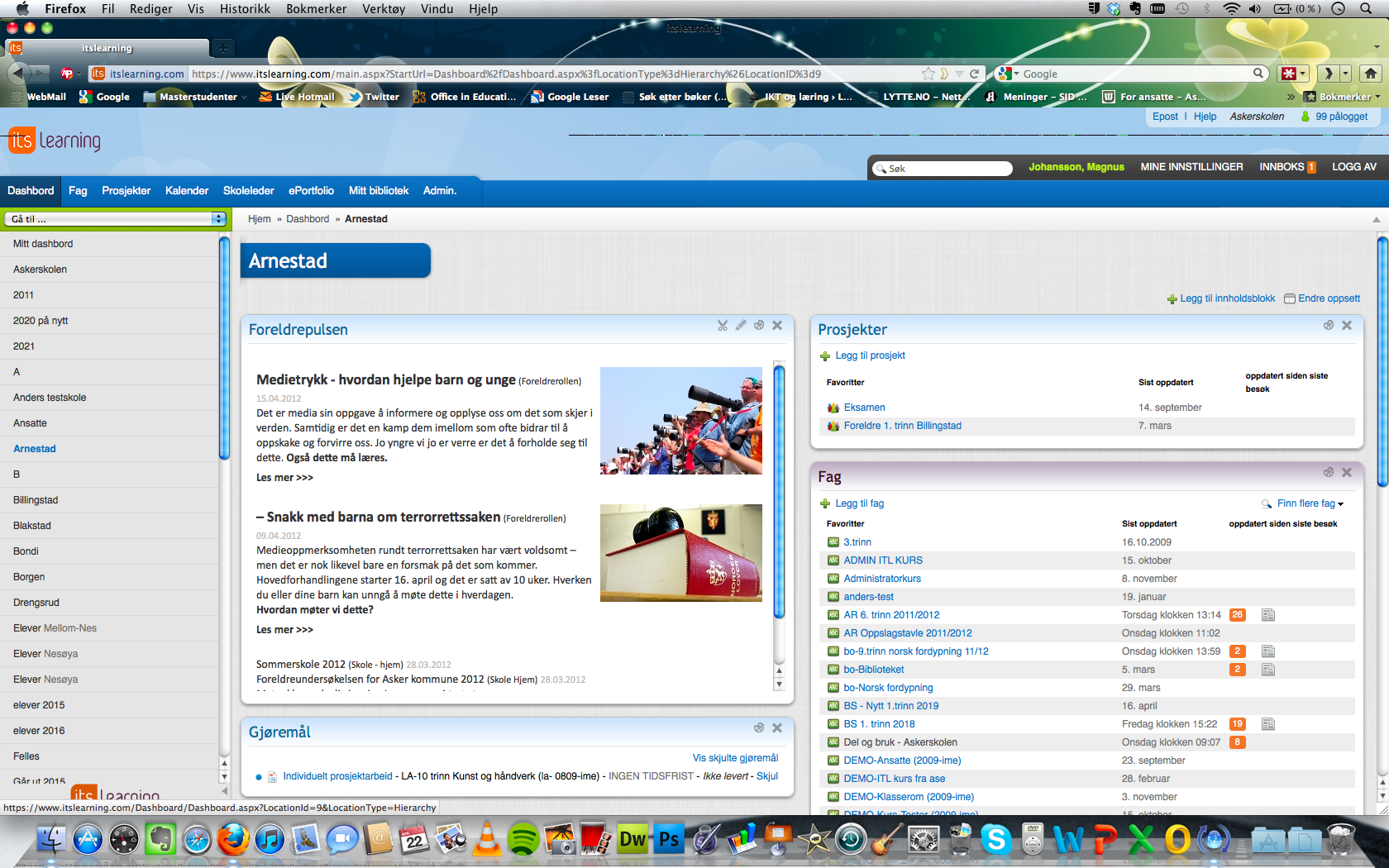Click the color palette icon in Prosjekter header
Viewport: 1389px width, 868px height.
click(x=1328, y=326)
